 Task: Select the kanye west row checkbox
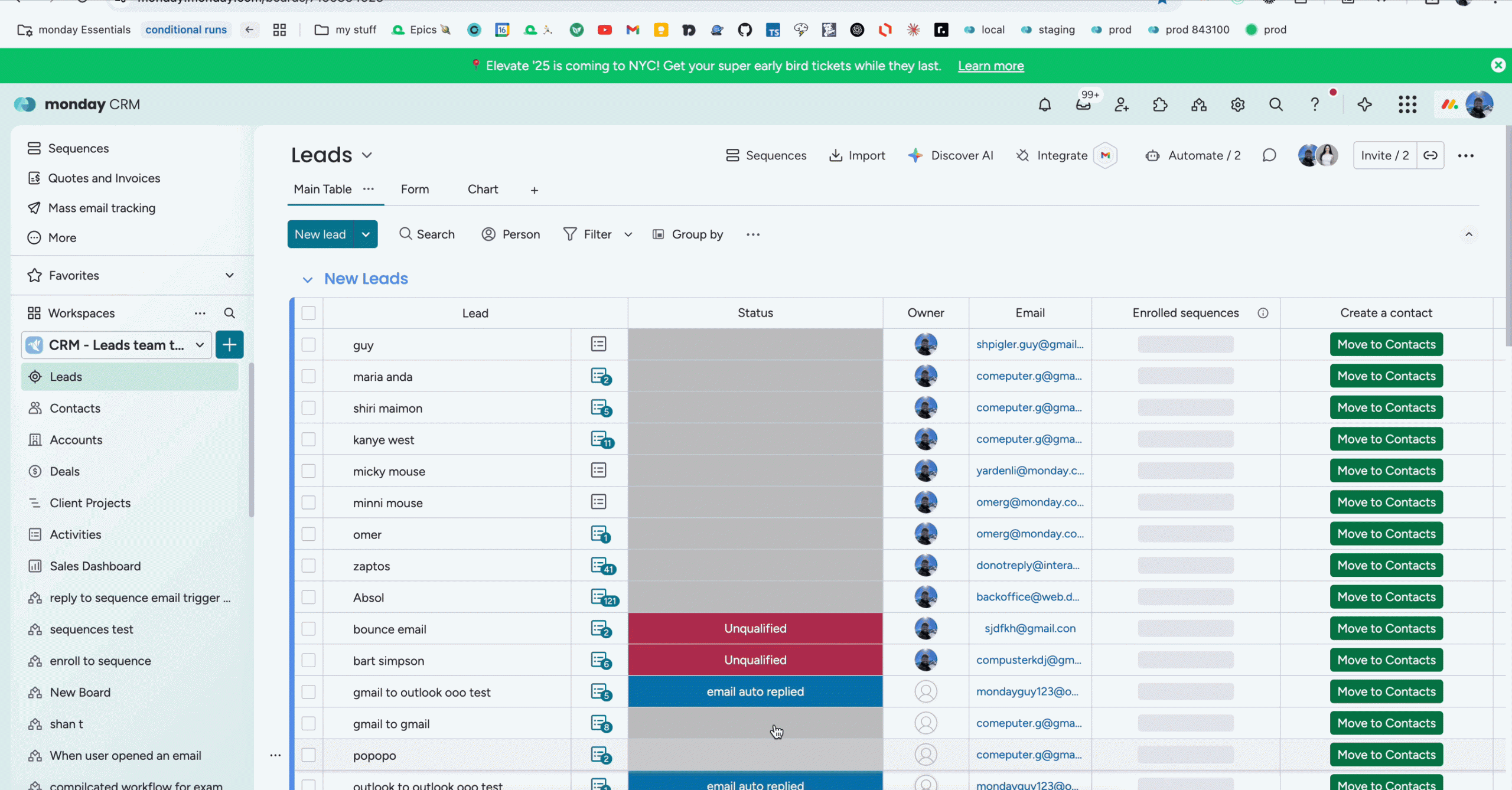[308, 439]
